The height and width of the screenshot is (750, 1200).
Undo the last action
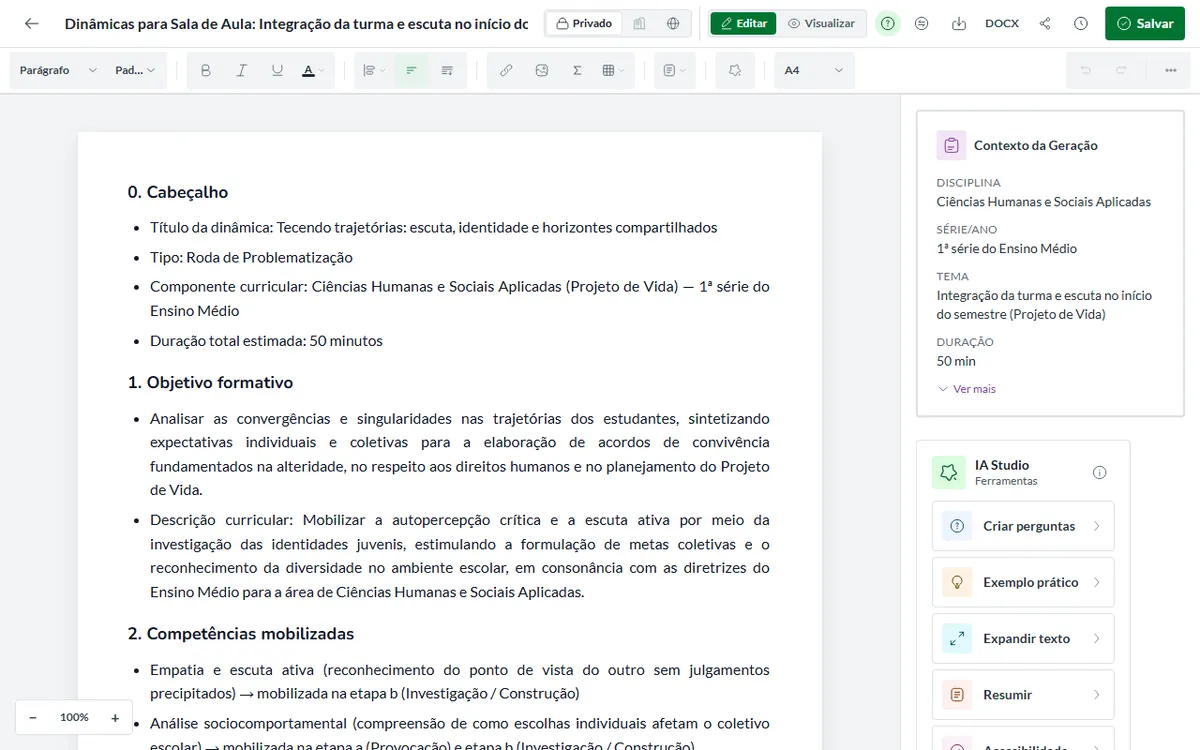[x=1085, y=71]
